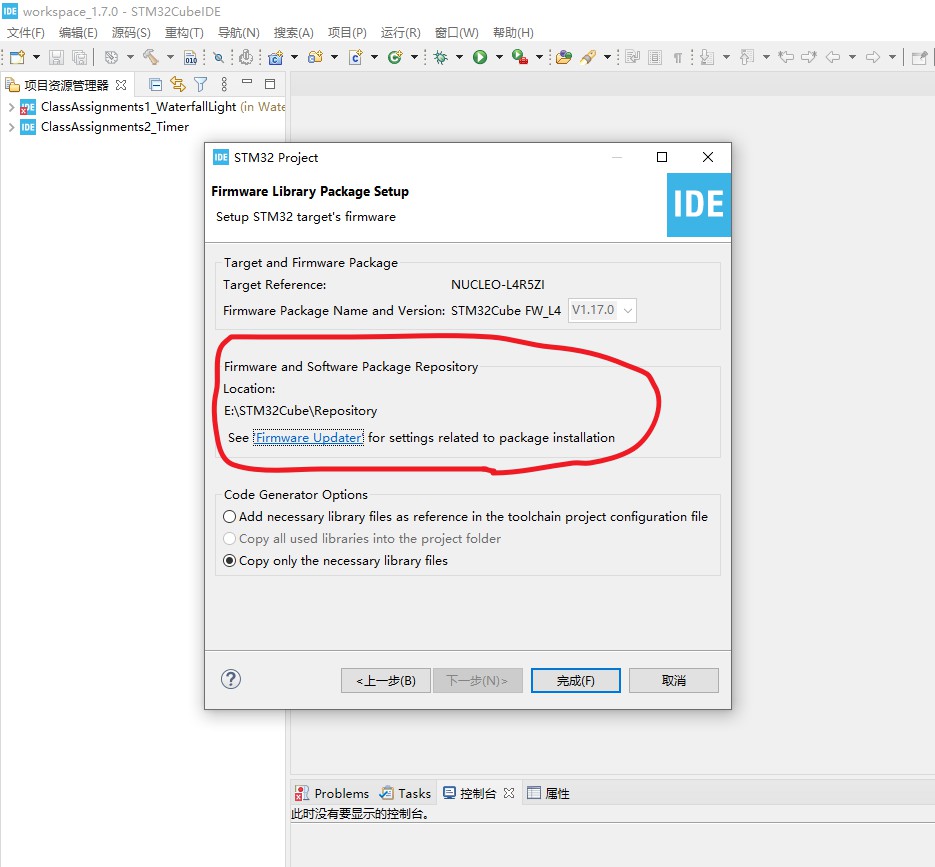Click the green Run icon

click(480, 57)
